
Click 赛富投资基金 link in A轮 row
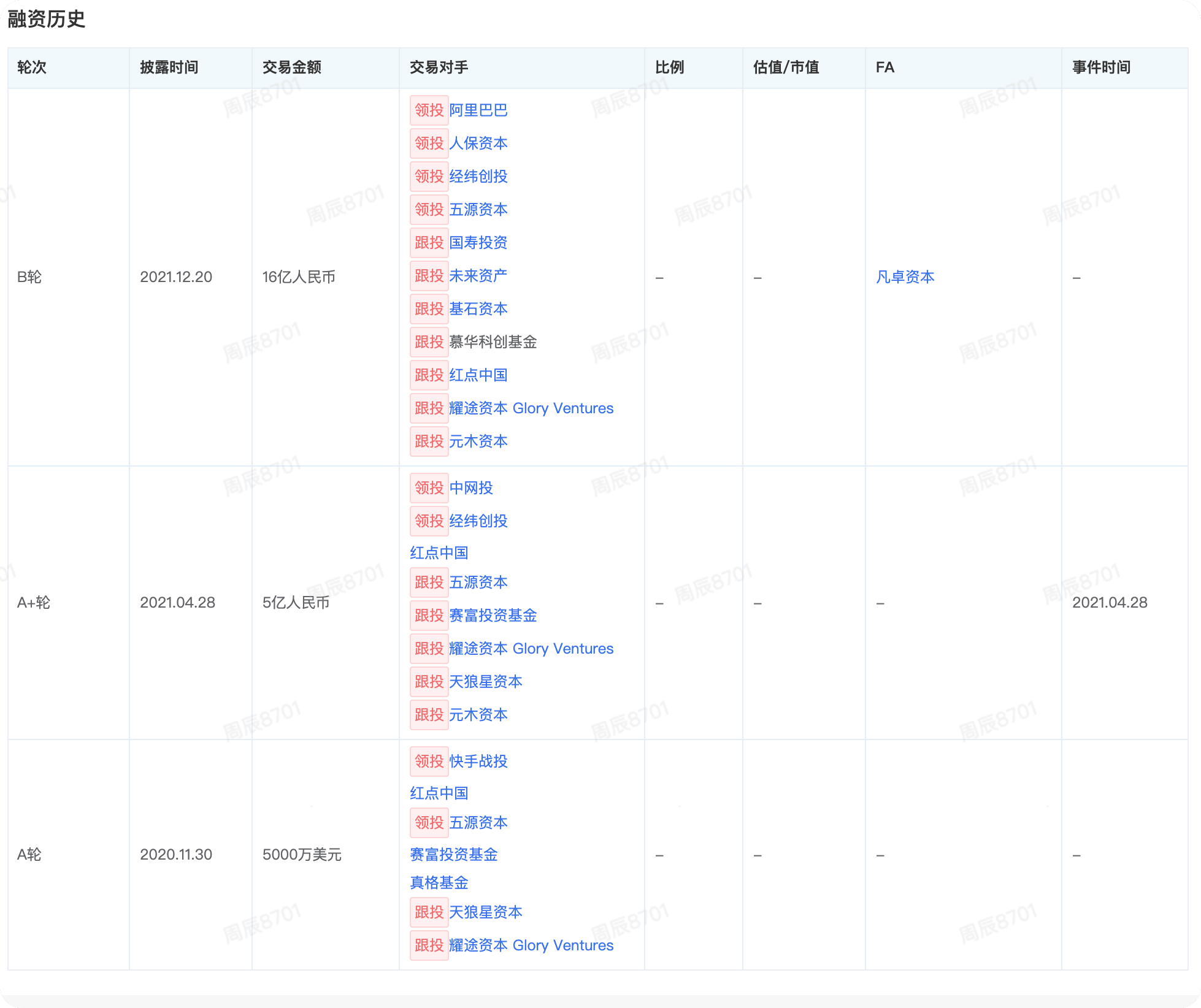pyautogui.click(x=454, y=855)
